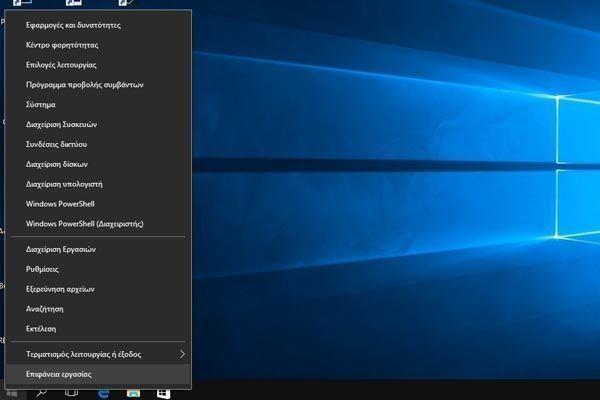Image resolution: width=600 pixels, height=400 pixels.
Task: Select 'Εφαρμογές και δυνατότητες' in the menu
Action: pos(98,25)
